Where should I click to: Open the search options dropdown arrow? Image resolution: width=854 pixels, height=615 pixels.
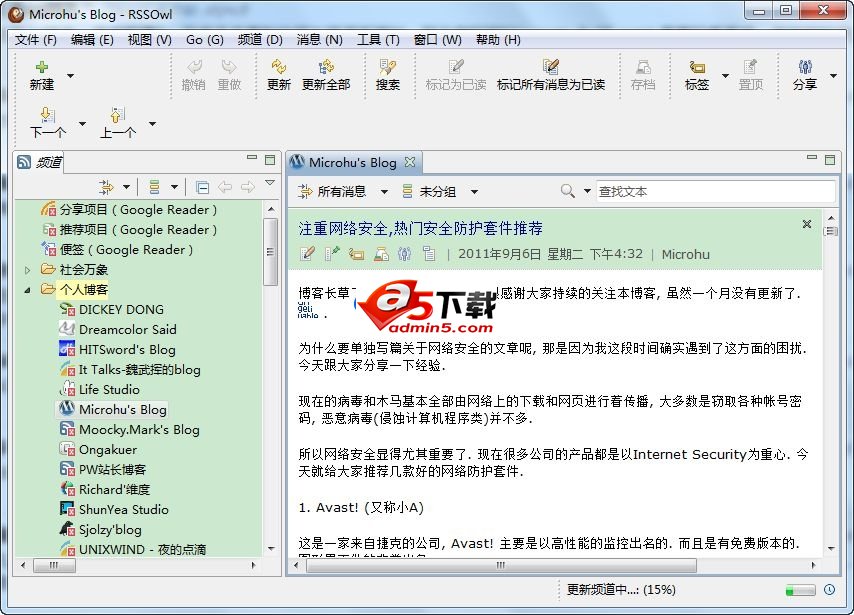click(x=587, y=191)
